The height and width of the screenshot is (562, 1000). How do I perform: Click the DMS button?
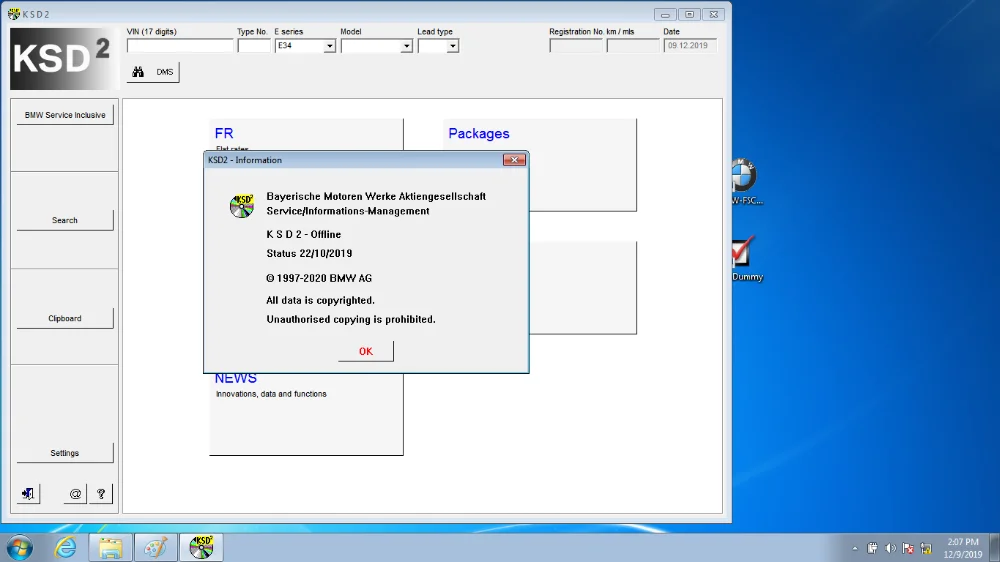point(165,72)
